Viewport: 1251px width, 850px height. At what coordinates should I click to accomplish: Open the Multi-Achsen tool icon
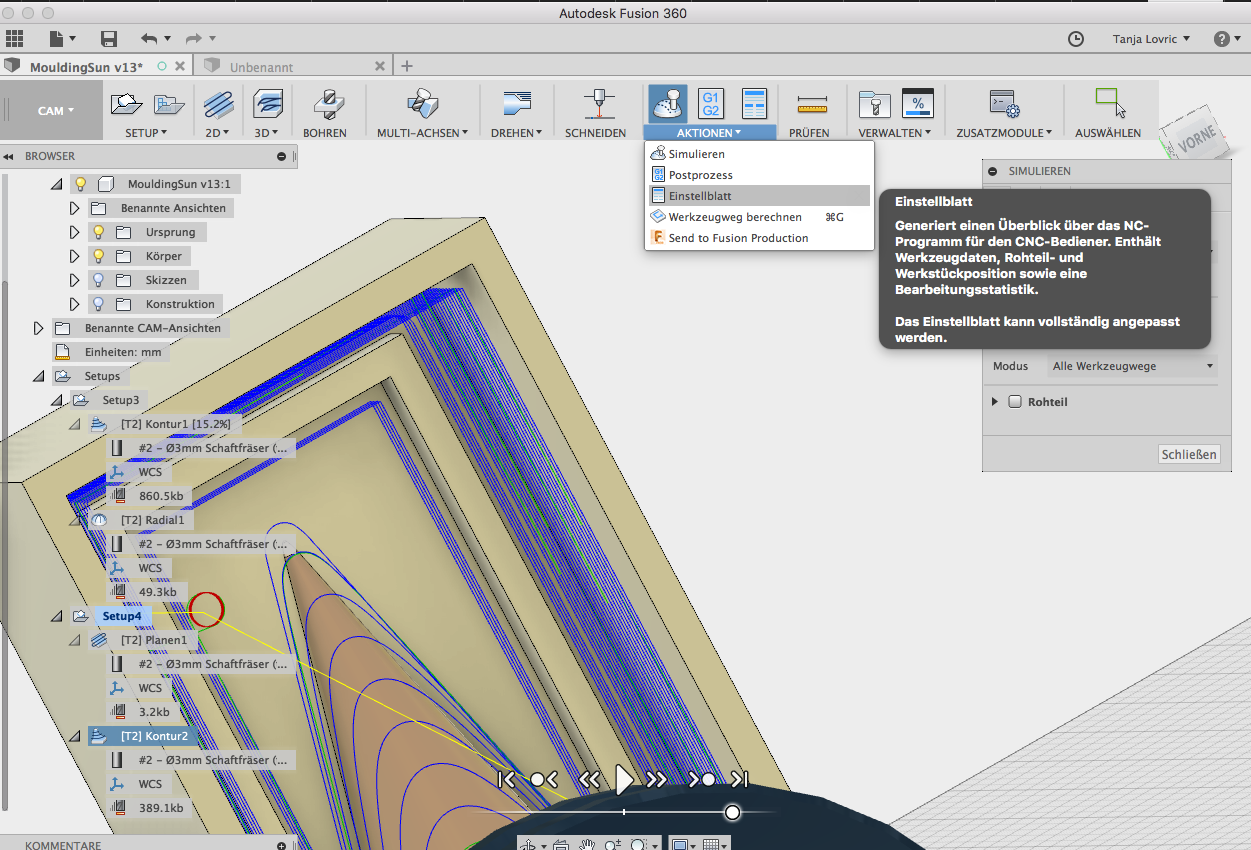point(421,104)
